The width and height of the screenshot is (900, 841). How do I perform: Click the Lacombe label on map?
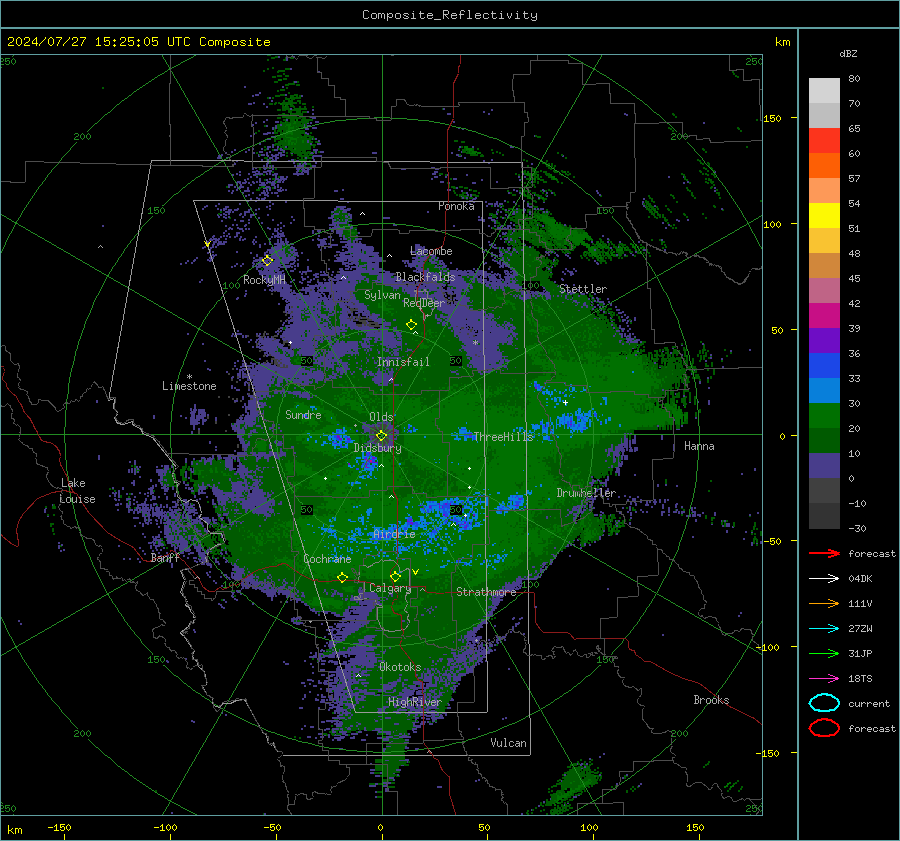point(431,251)
